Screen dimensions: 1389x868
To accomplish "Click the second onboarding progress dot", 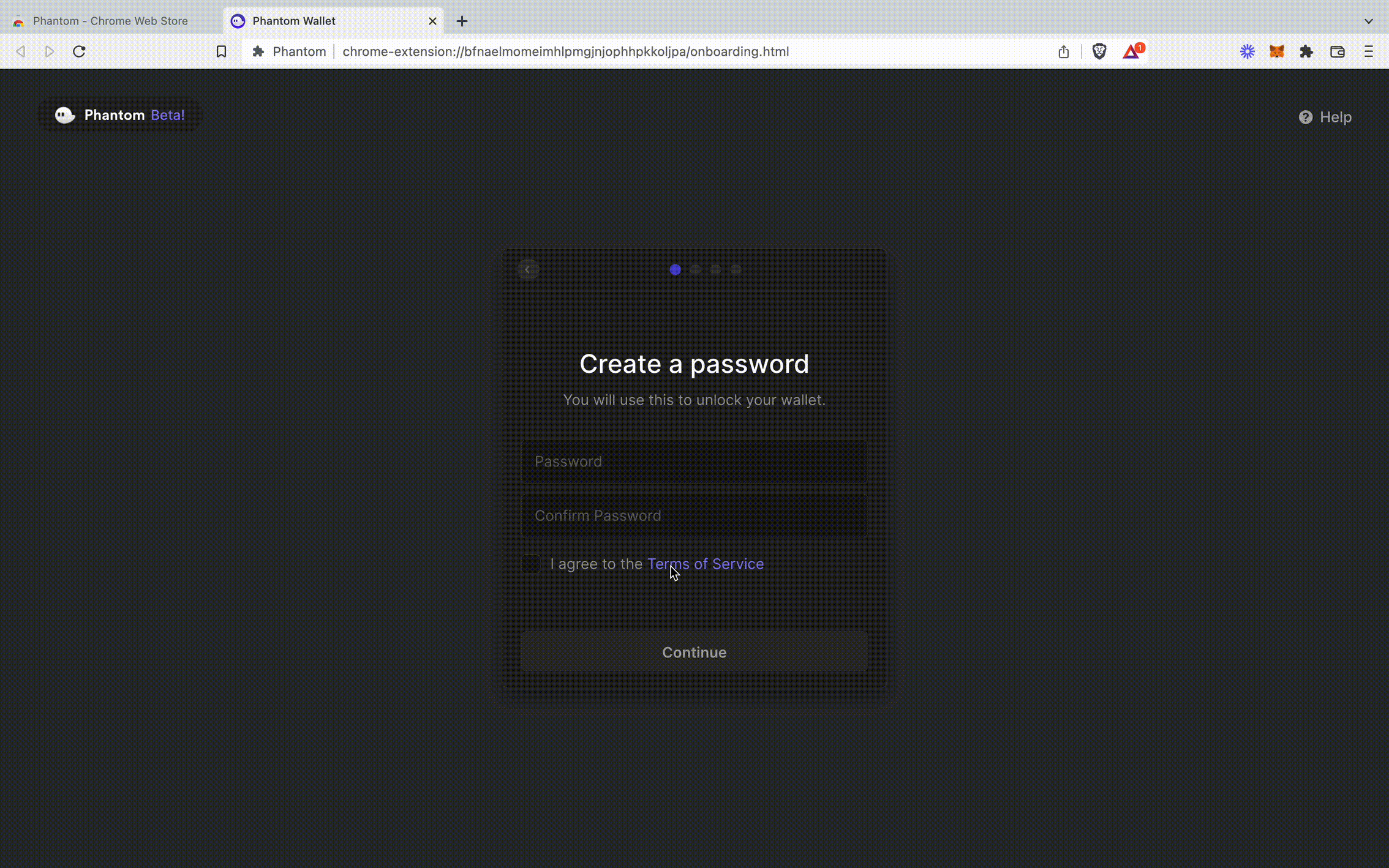I will click(x=695, y=269).
